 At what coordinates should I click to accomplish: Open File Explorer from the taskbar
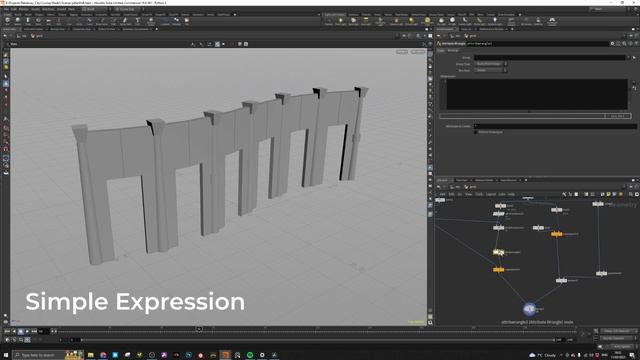point(91,355)
